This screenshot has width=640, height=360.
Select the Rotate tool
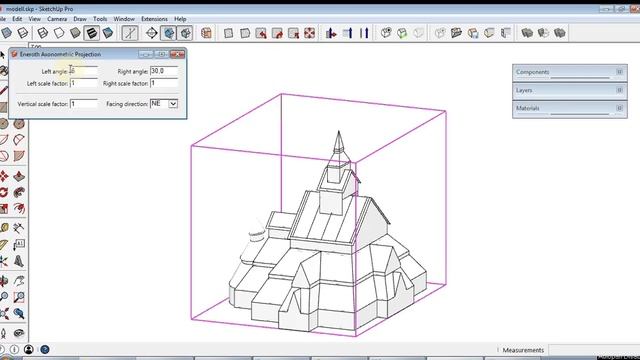[4, 192]
